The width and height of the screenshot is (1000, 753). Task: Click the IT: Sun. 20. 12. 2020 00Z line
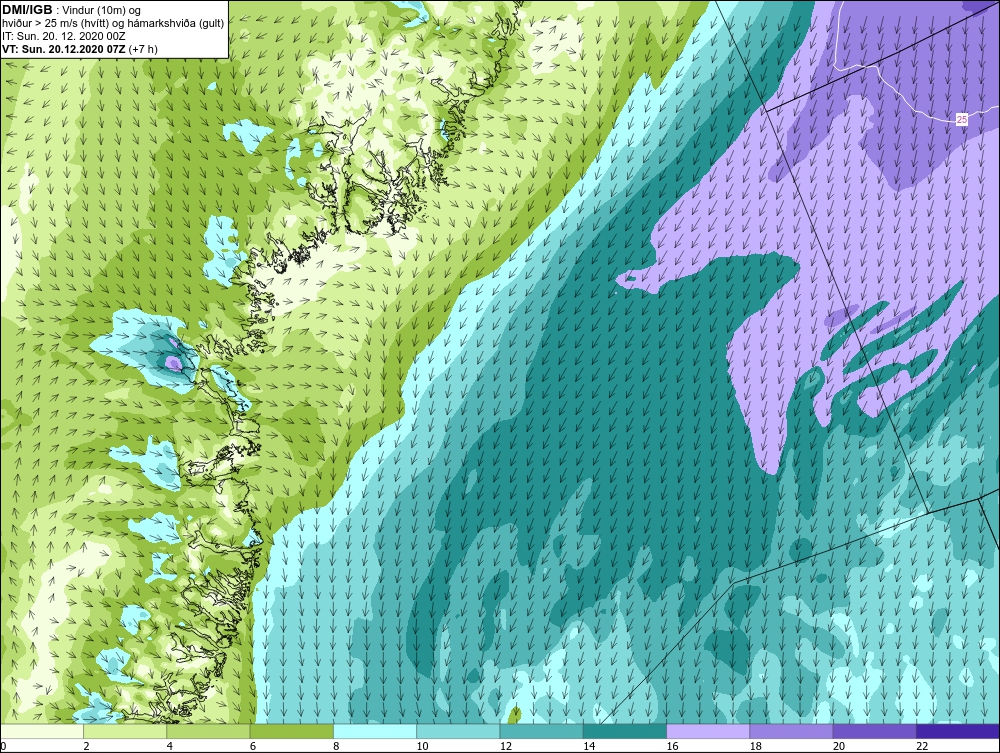pyautogui.click(x=64, y=36)
